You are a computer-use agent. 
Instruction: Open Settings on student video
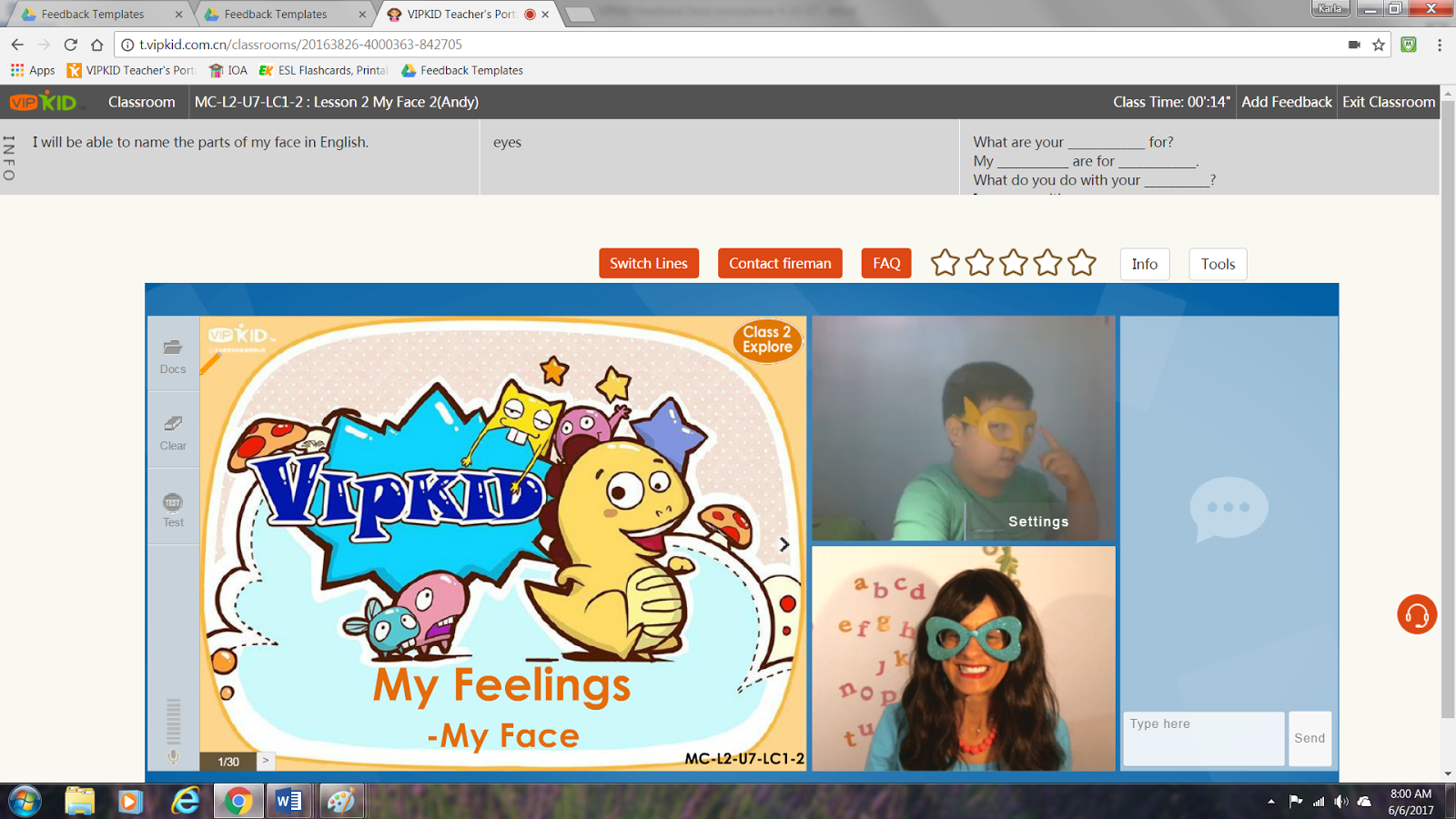point(1038,521)
